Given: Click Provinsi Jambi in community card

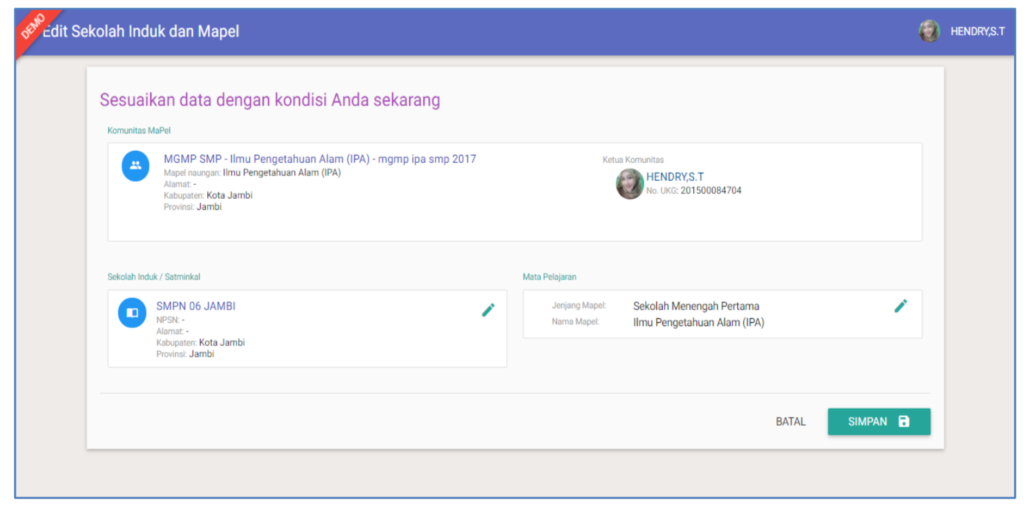Looking at the screenshot, I should pyautogui.click(x=193, y=206).
